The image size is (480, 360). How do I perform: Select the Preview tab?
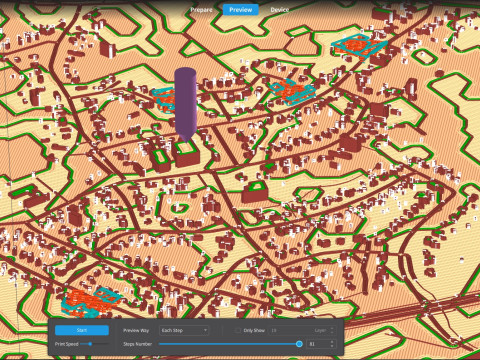point(240,10)
